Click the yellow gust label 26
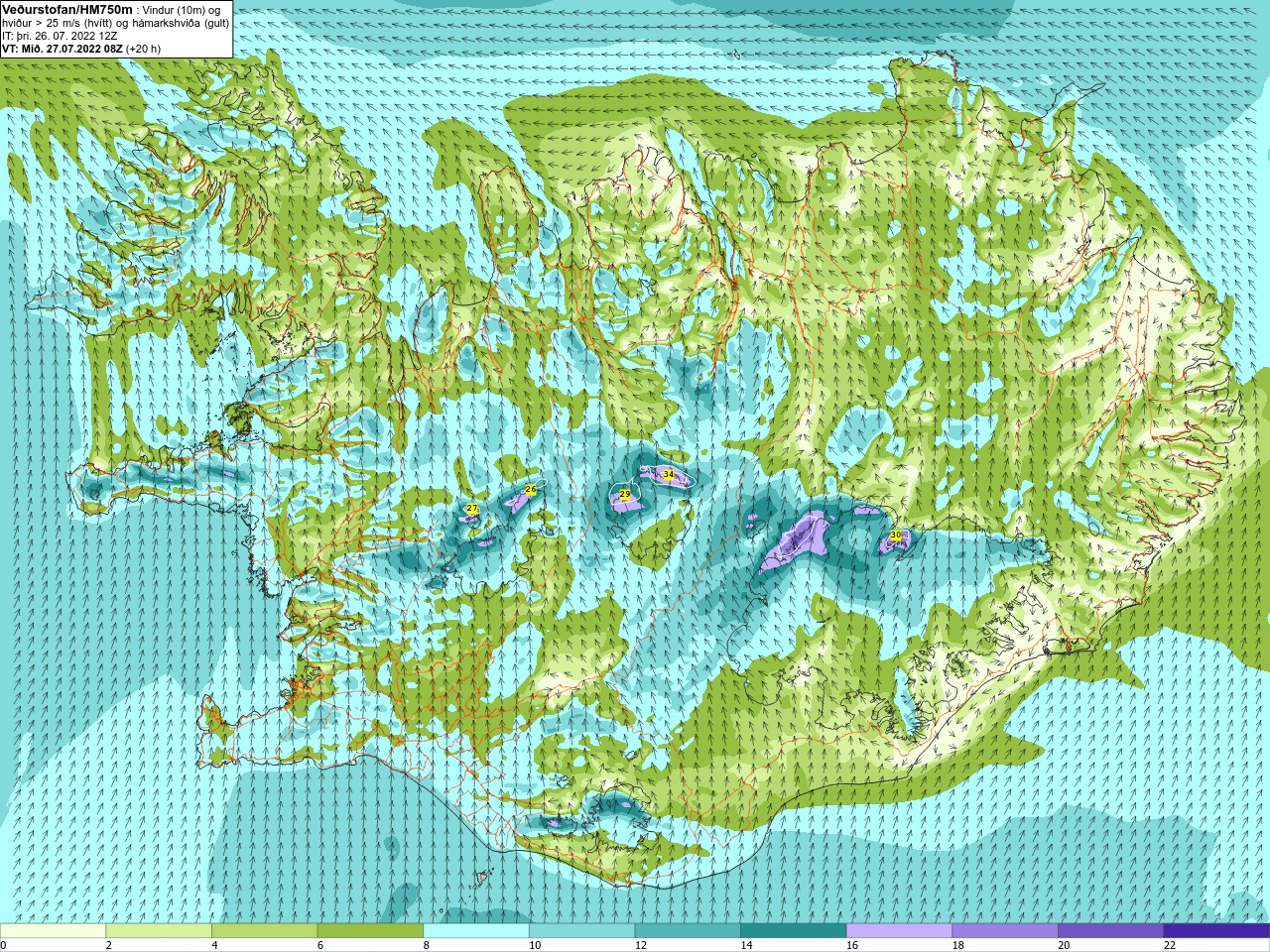The height and width of the screenshot is (952, 1270). coord(531,489)
